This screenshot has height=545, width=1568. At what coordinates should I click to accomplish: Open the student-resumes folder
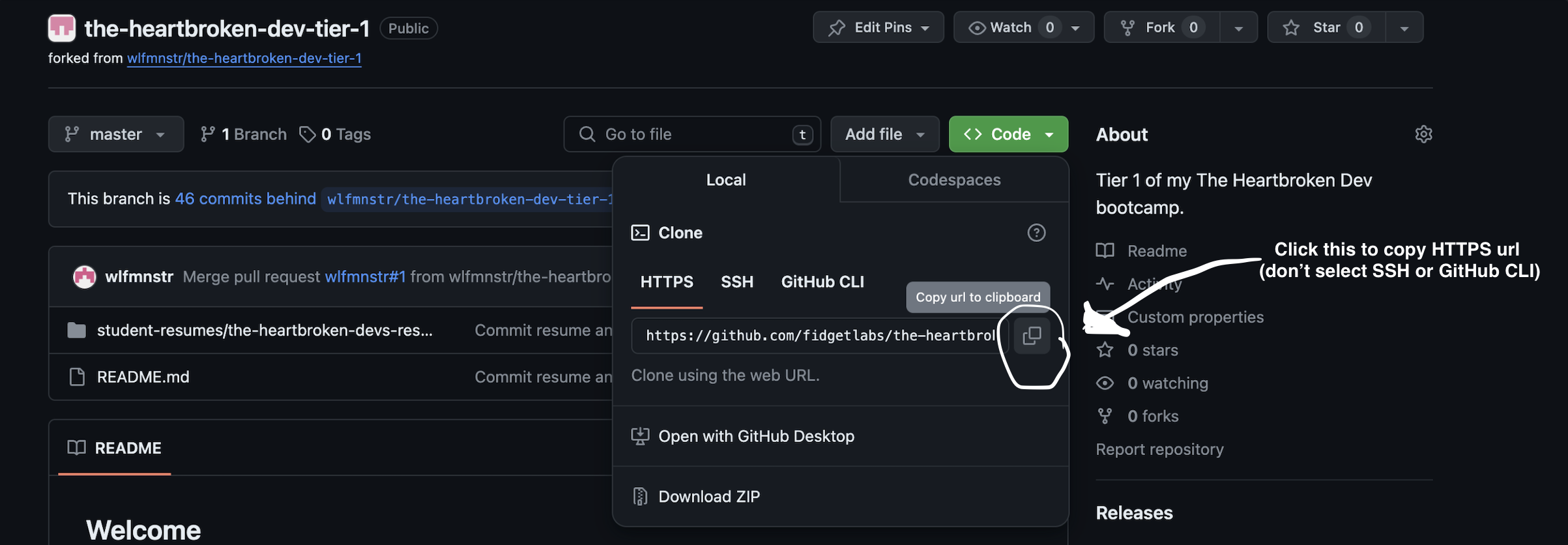click(x=264, y=331)
